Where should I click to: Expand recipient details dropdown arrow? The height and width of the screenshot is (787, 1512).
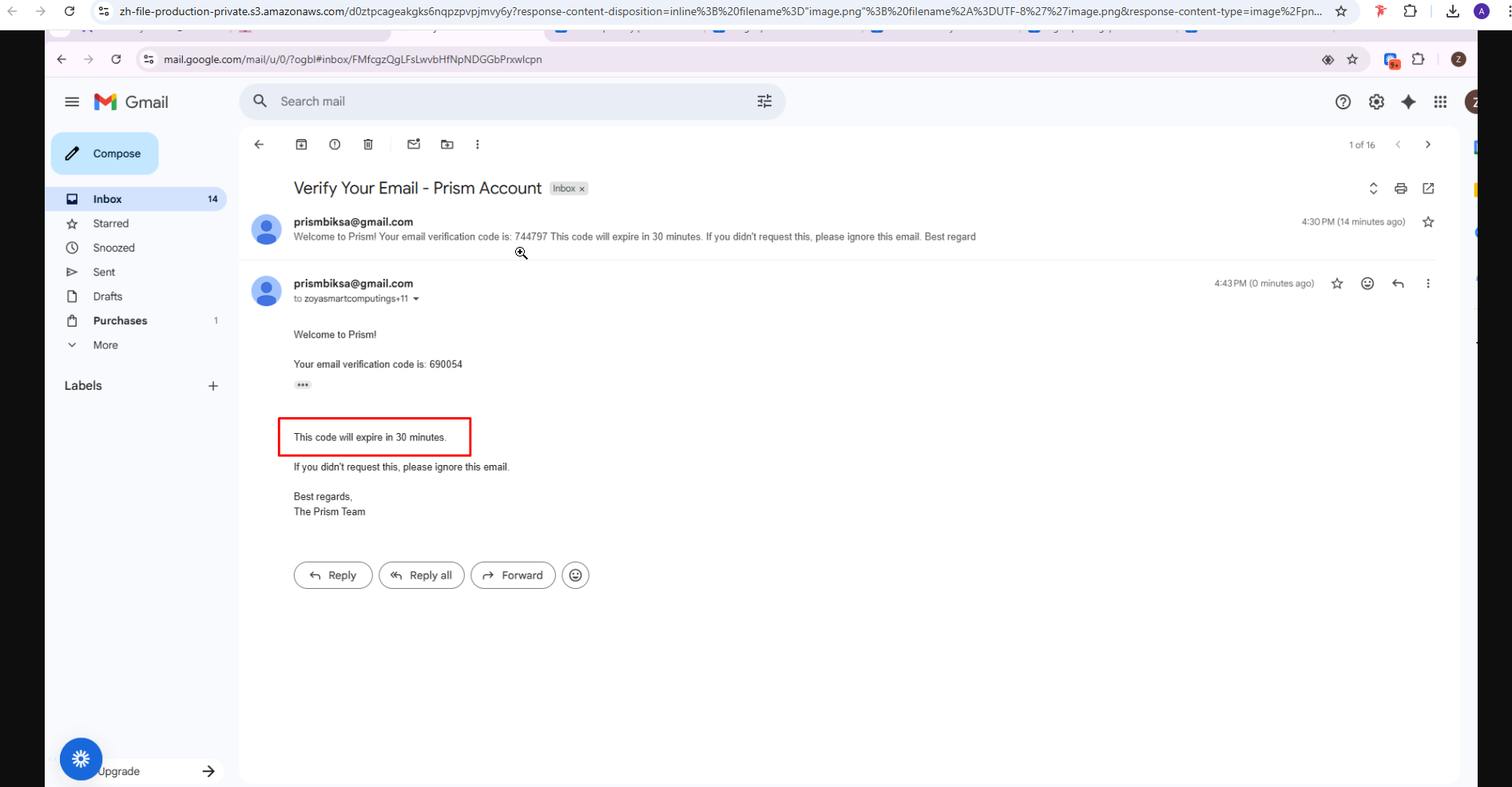coord(416,299)
